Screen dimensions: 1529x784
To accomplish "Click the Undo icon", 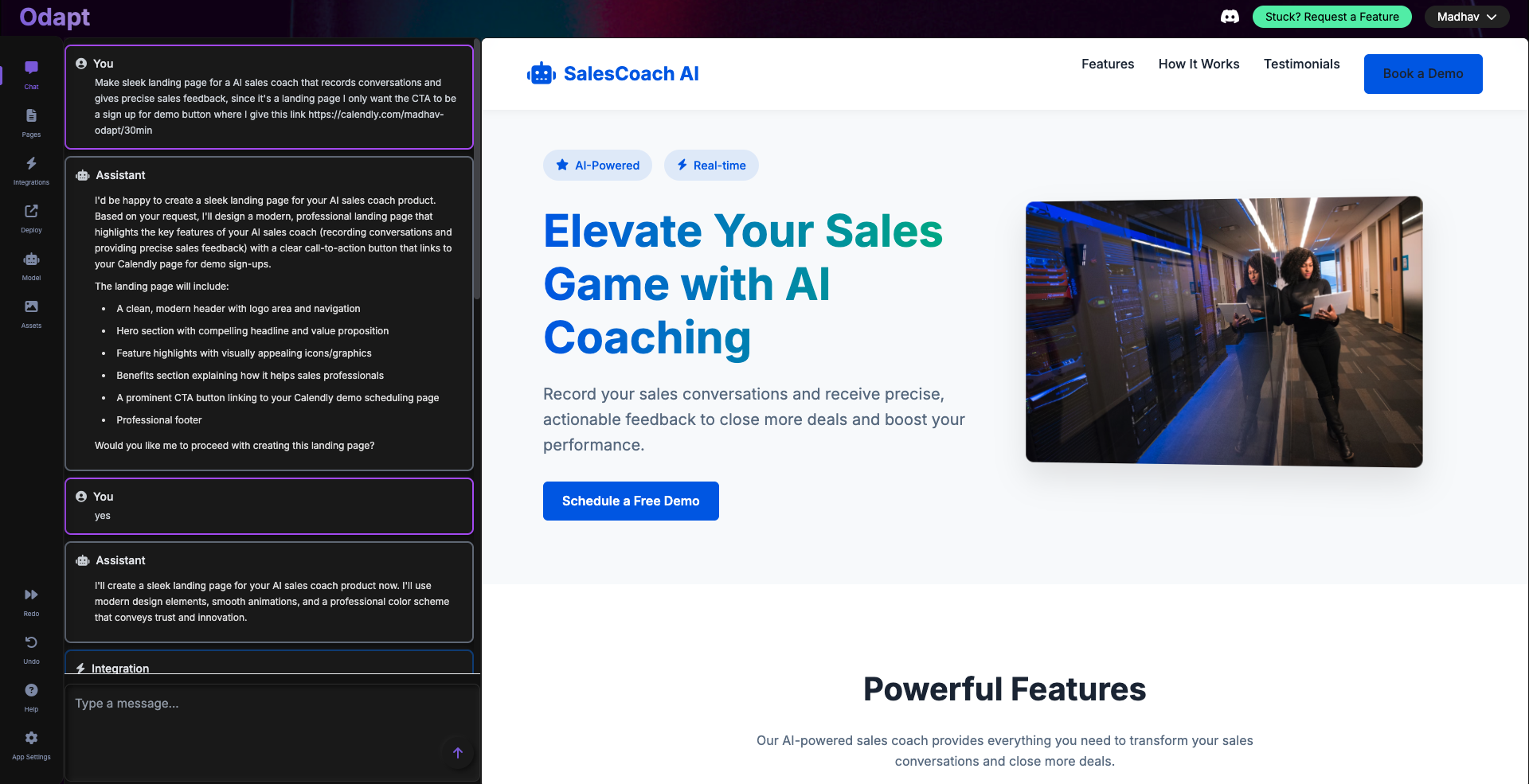I will click(31, 648).
